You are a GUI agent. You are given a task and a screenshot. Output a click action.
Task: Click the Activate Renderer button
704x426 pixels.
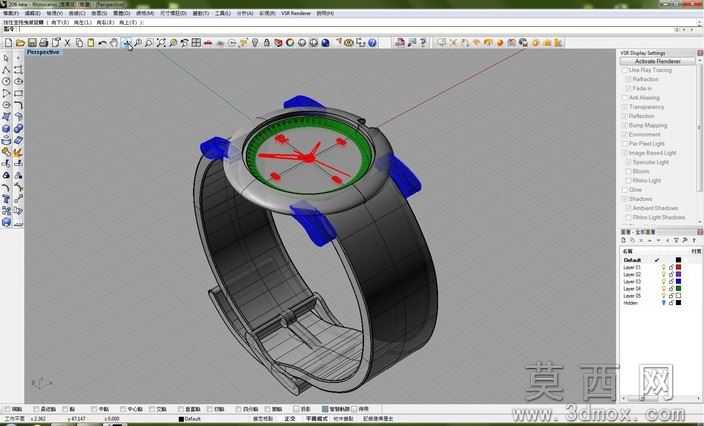[x=658, y=61]
